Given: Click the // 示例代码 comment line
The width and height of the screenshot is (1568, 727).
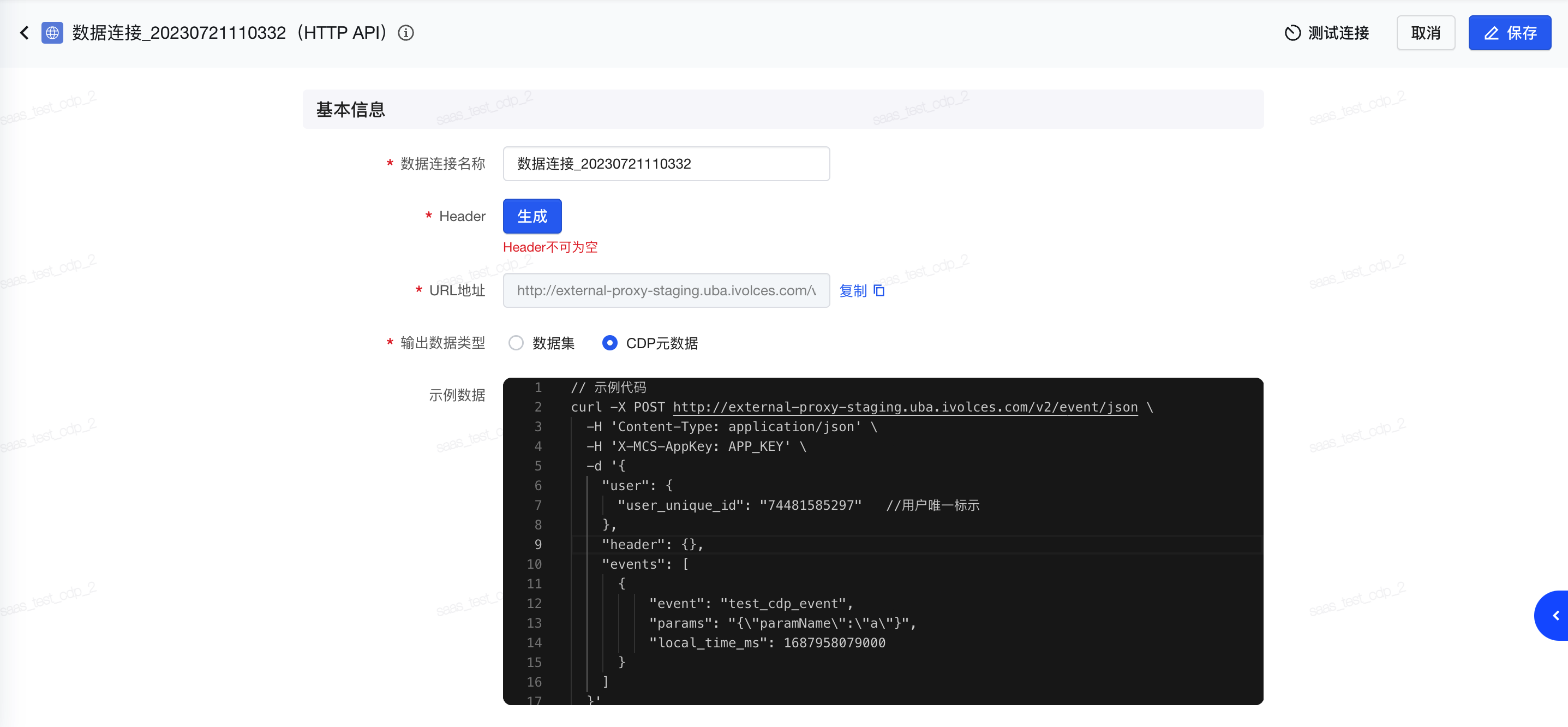Looking at the screenshot, I should click(x=609, y=388).
